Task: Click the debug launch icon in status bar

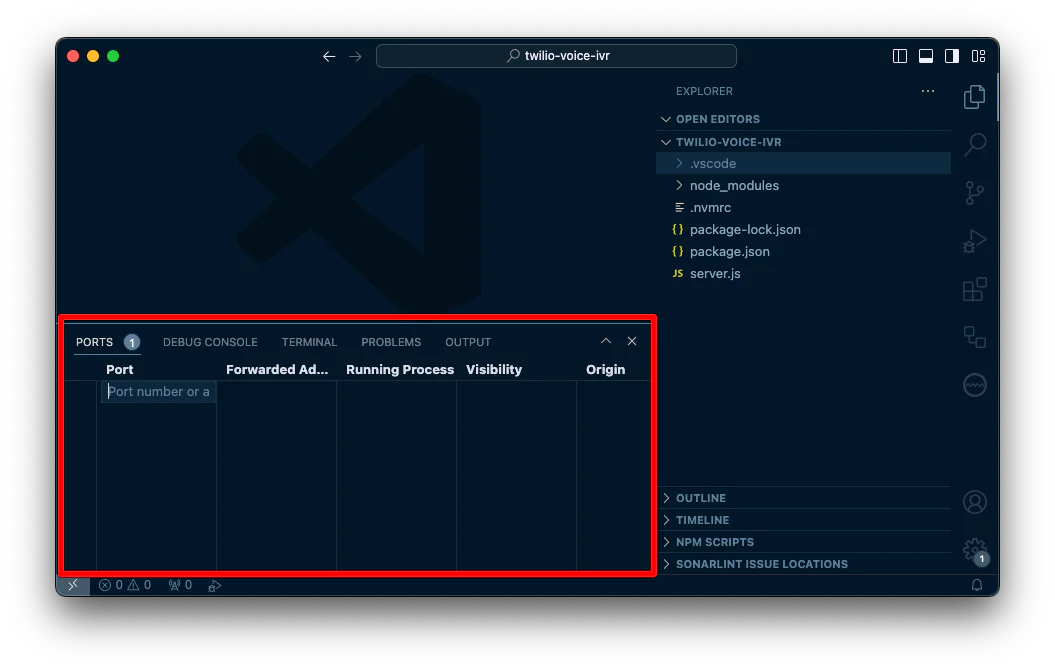Action: click(215, 586)
